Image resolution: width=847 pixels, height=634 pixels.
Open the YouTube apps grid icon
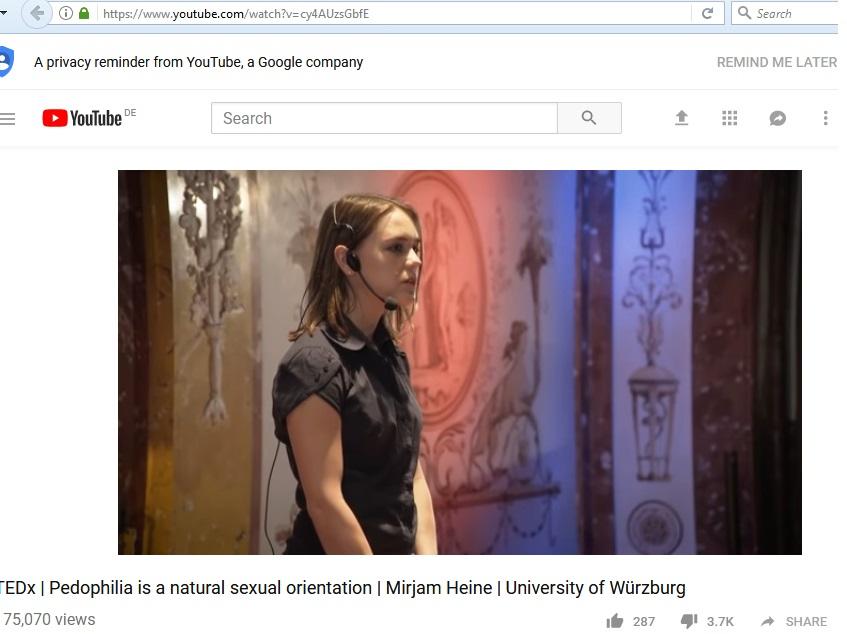730,118
